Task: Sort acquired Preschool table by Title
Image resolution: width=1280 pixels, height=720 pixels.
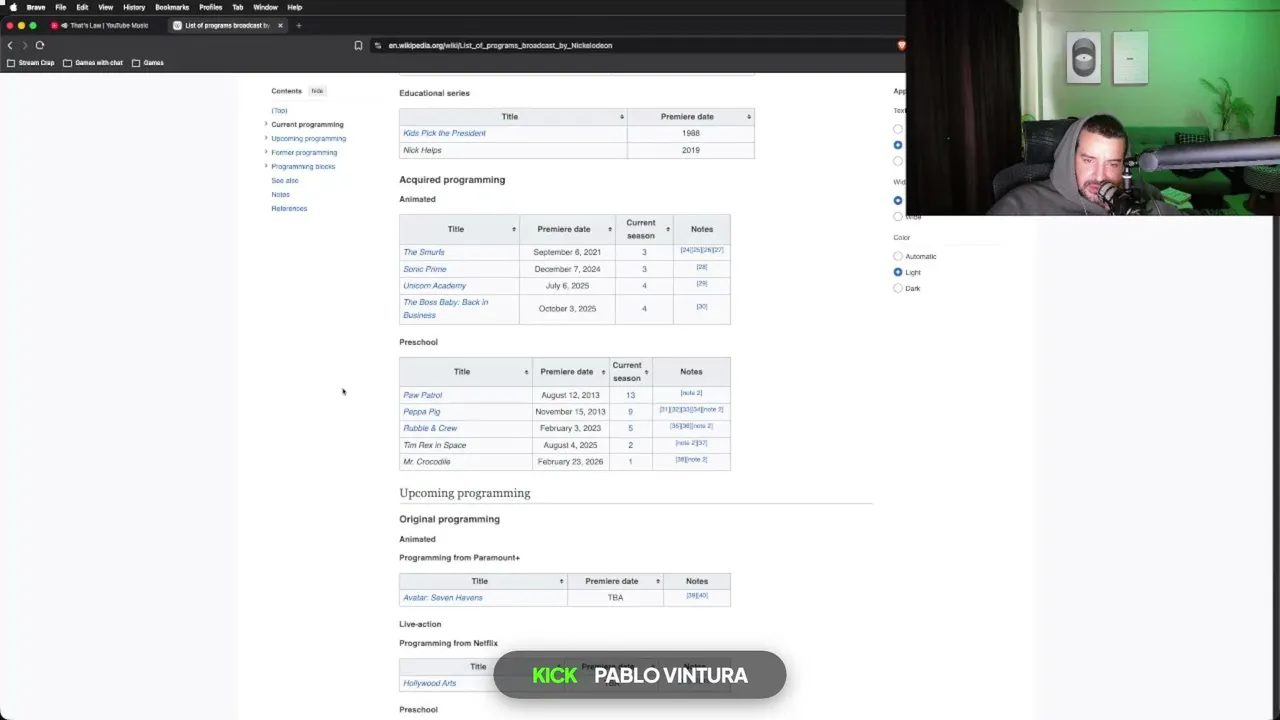Action: click(x=527, y=372)
